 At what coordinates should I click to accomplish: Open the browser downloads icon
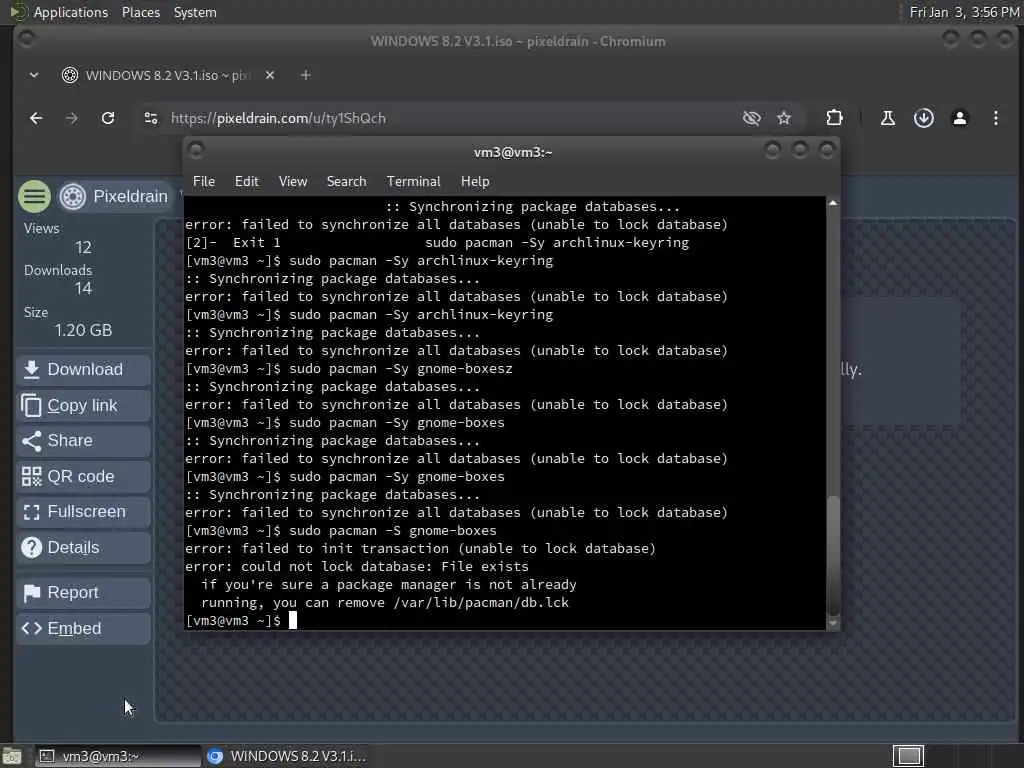[923, 118]
